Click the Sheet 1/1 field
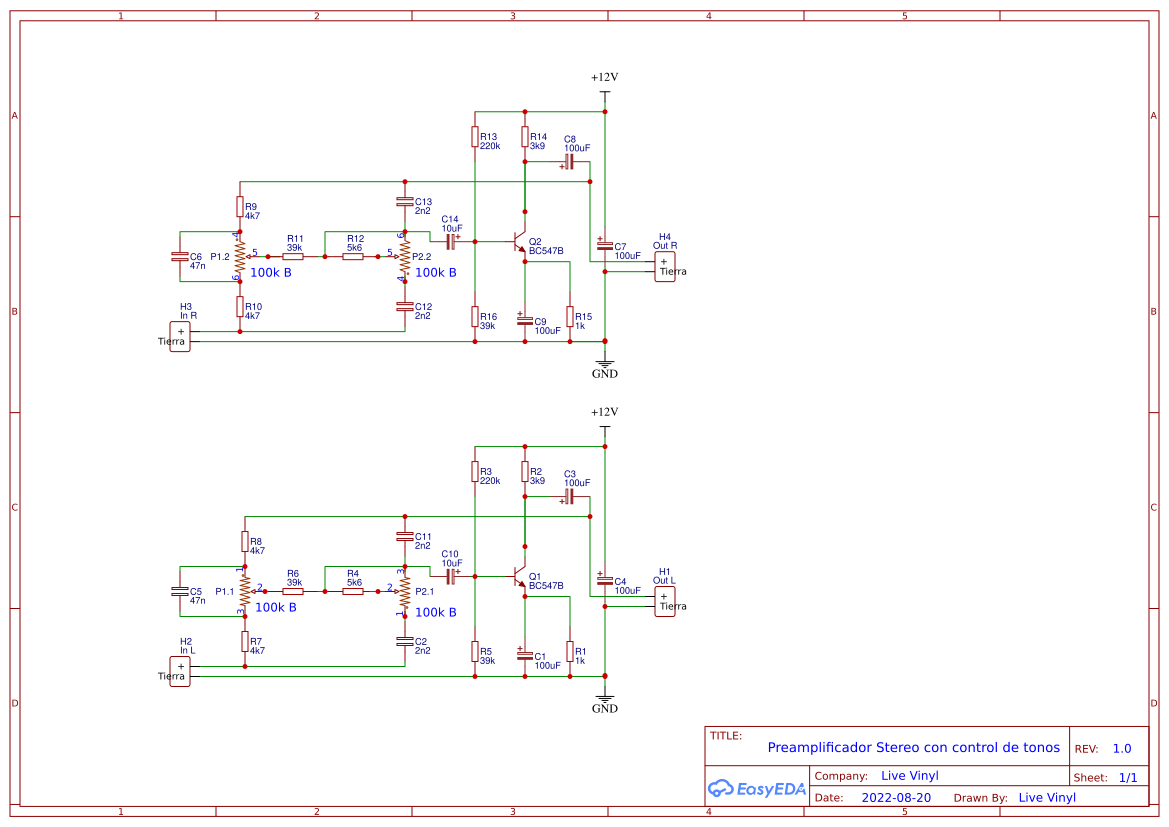Viewport: 1169px width, 827px height. pyautogui.click(x=1126, y=777)
